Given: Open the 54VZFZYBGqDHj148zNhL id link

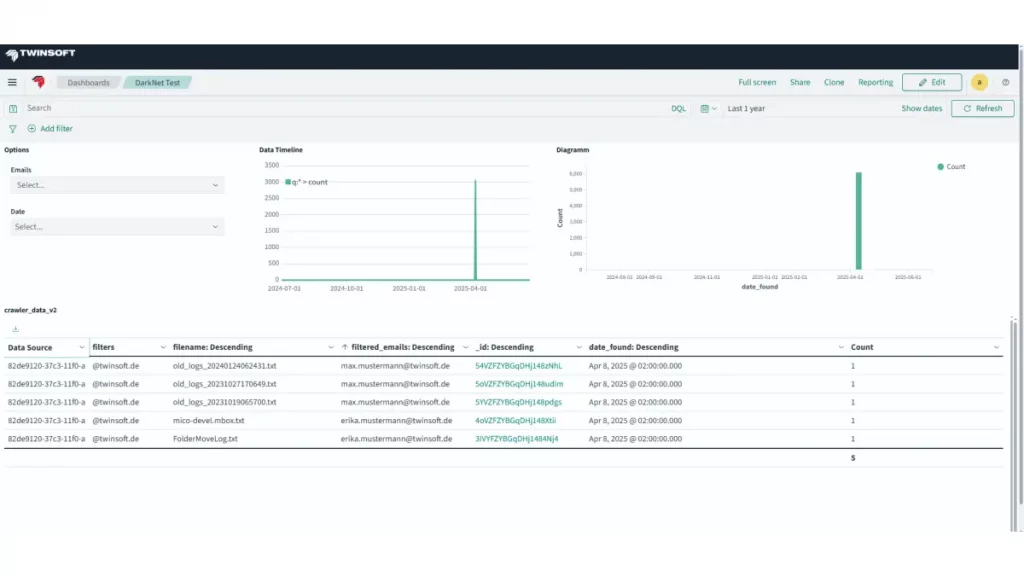Looking at the screenshot, I should (x=518, y=366).
